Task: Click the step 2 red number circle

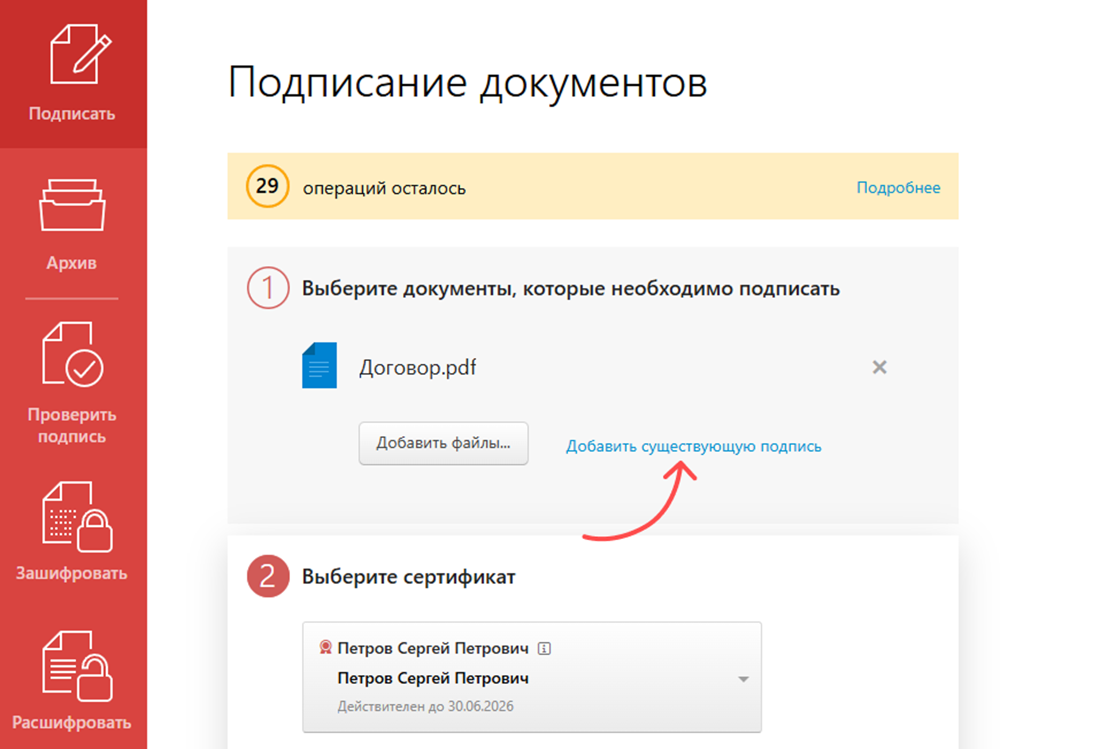Action: 268,577
